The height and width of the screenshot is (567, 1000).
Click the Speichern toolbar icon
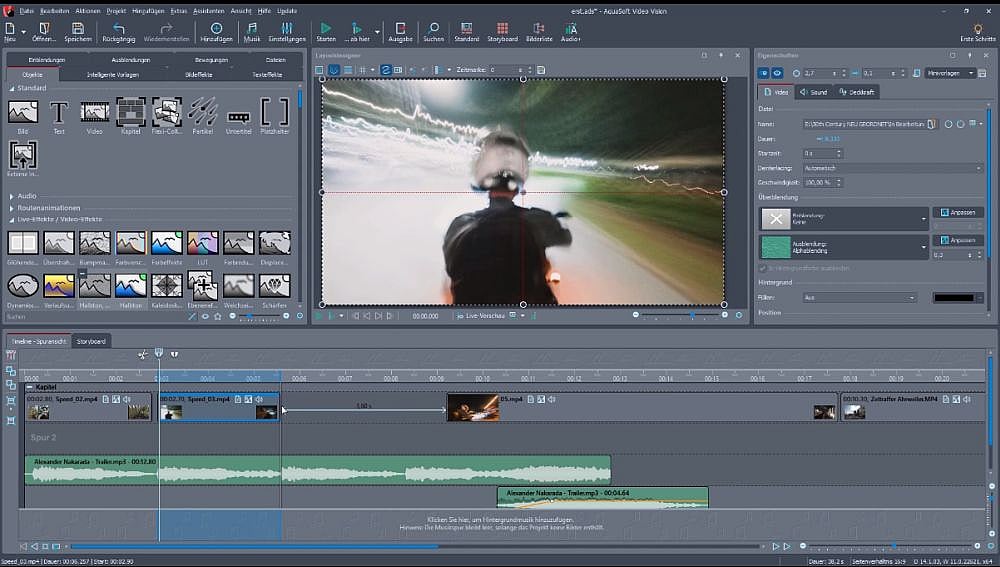click(78, 29)
